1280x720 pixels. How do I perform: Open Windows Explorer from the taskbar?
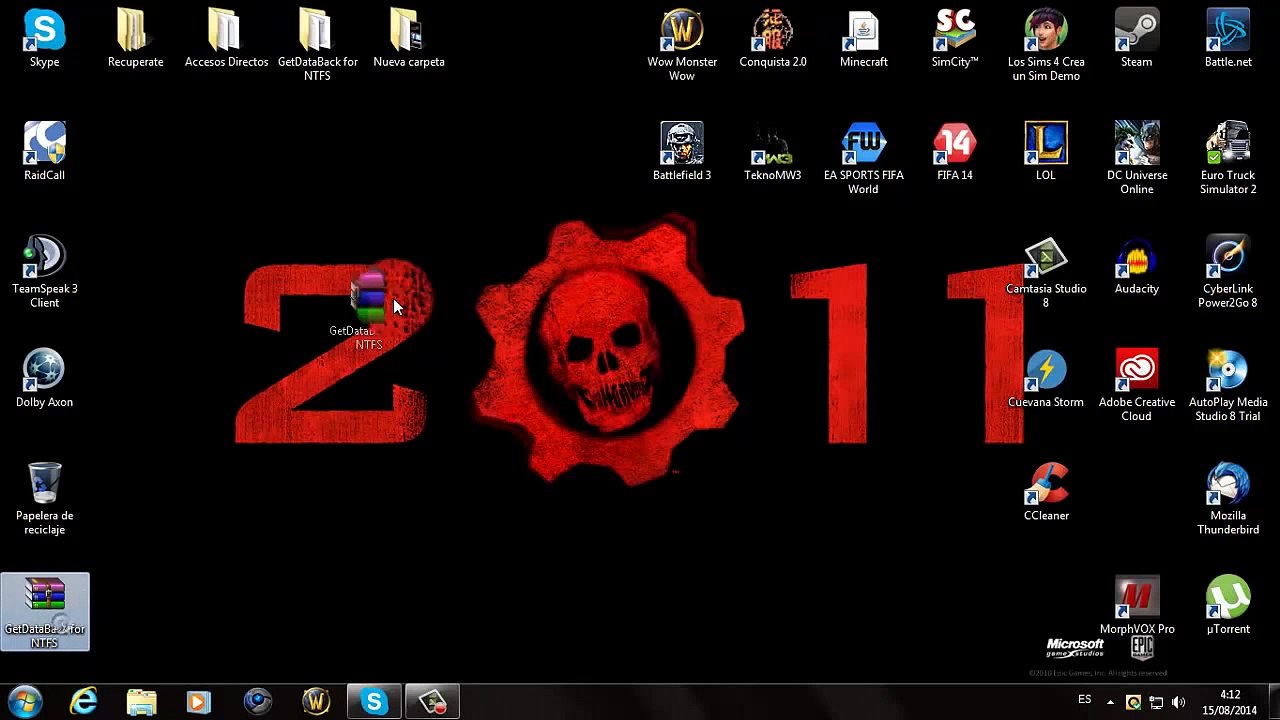point(141,702)
